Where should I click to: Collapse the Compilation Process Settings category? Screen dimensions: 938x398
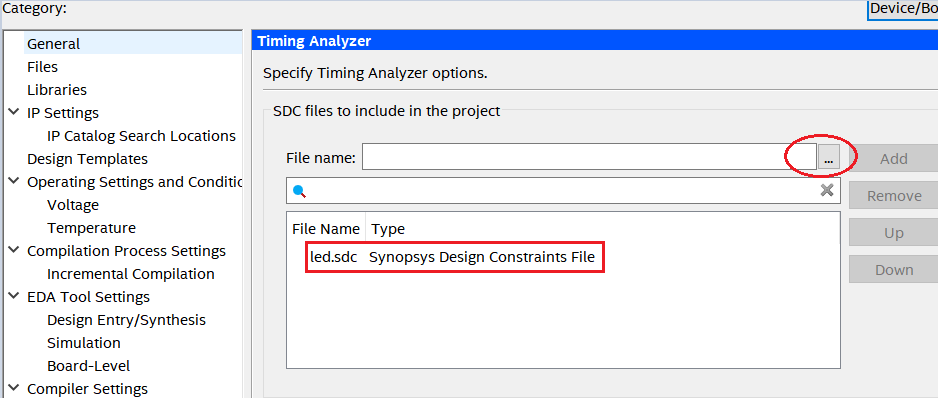14,250
